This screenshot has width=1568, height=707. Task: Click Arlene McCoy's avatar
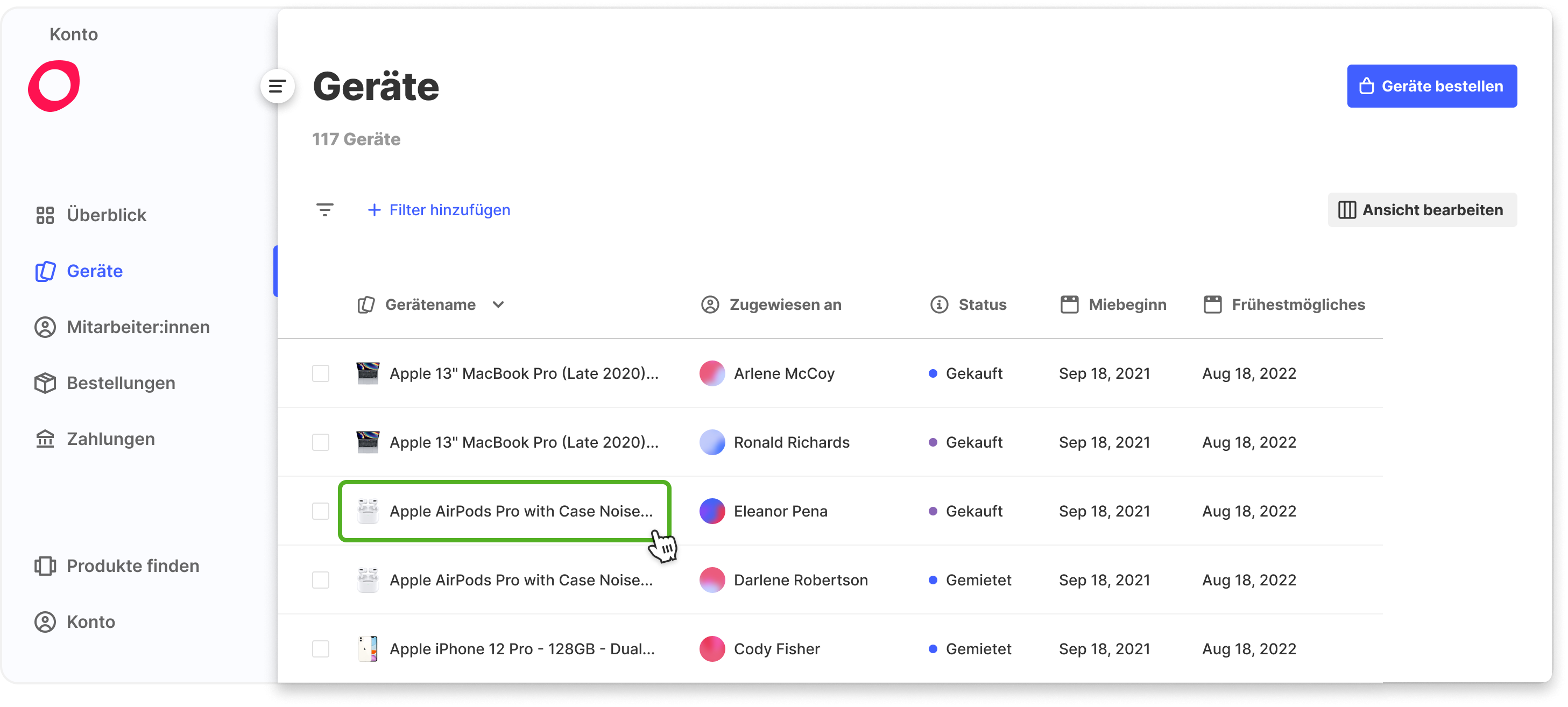(711, 373)
